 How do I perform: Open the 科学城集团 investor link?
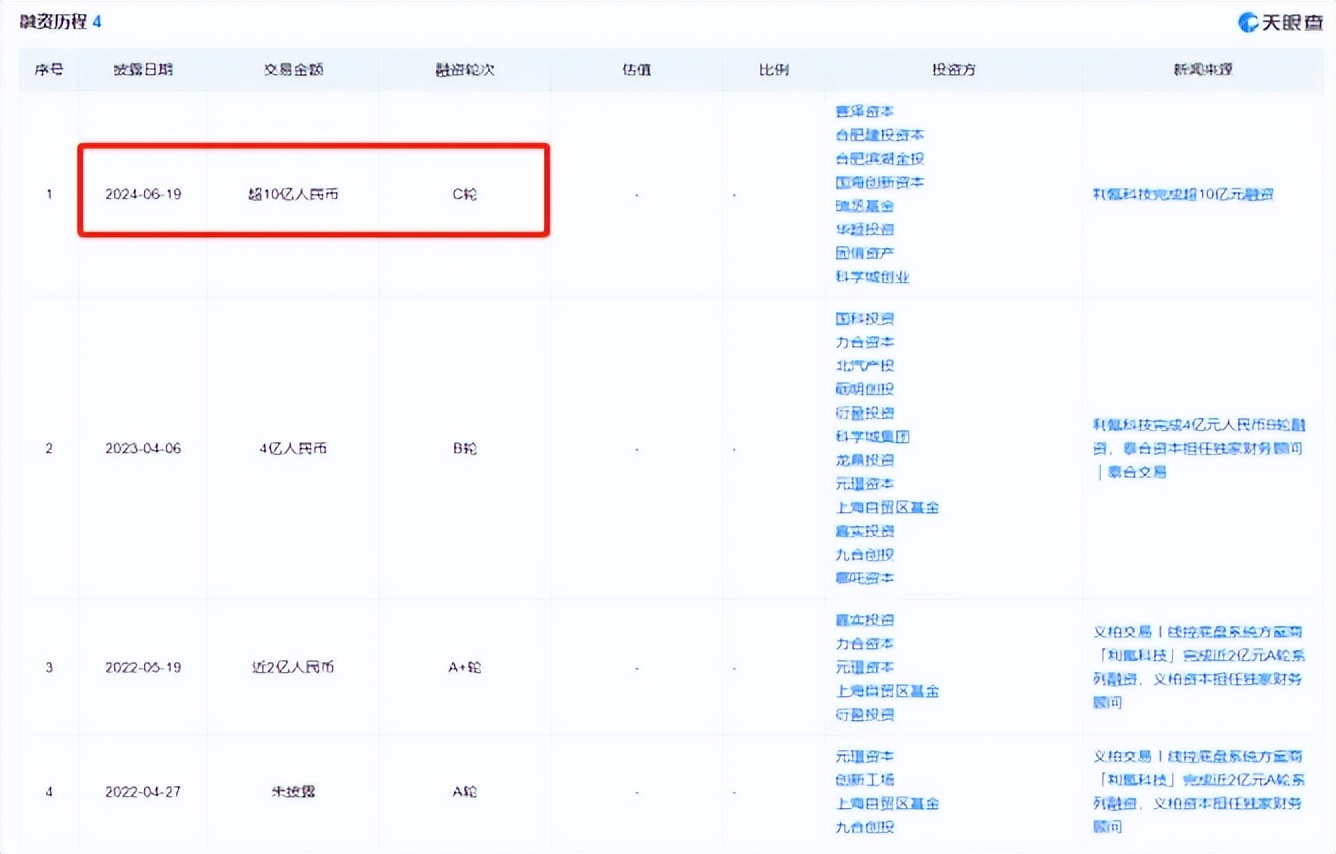point(873,437)
